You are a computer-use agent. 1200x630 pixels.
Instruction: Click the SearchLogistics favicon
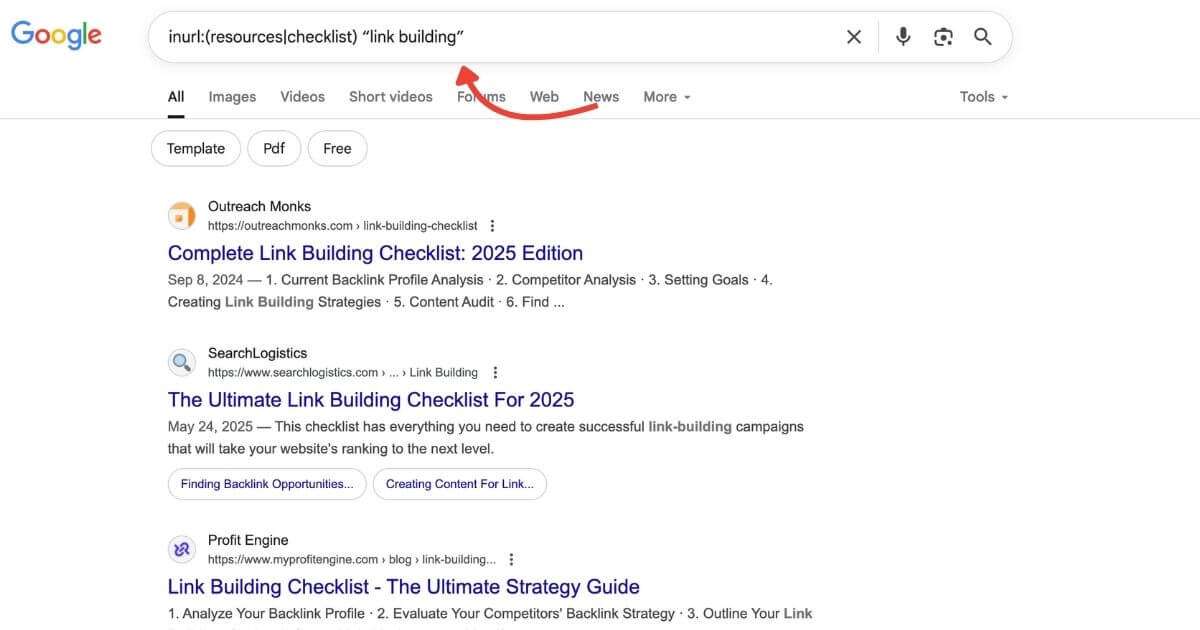coord(181,362)
